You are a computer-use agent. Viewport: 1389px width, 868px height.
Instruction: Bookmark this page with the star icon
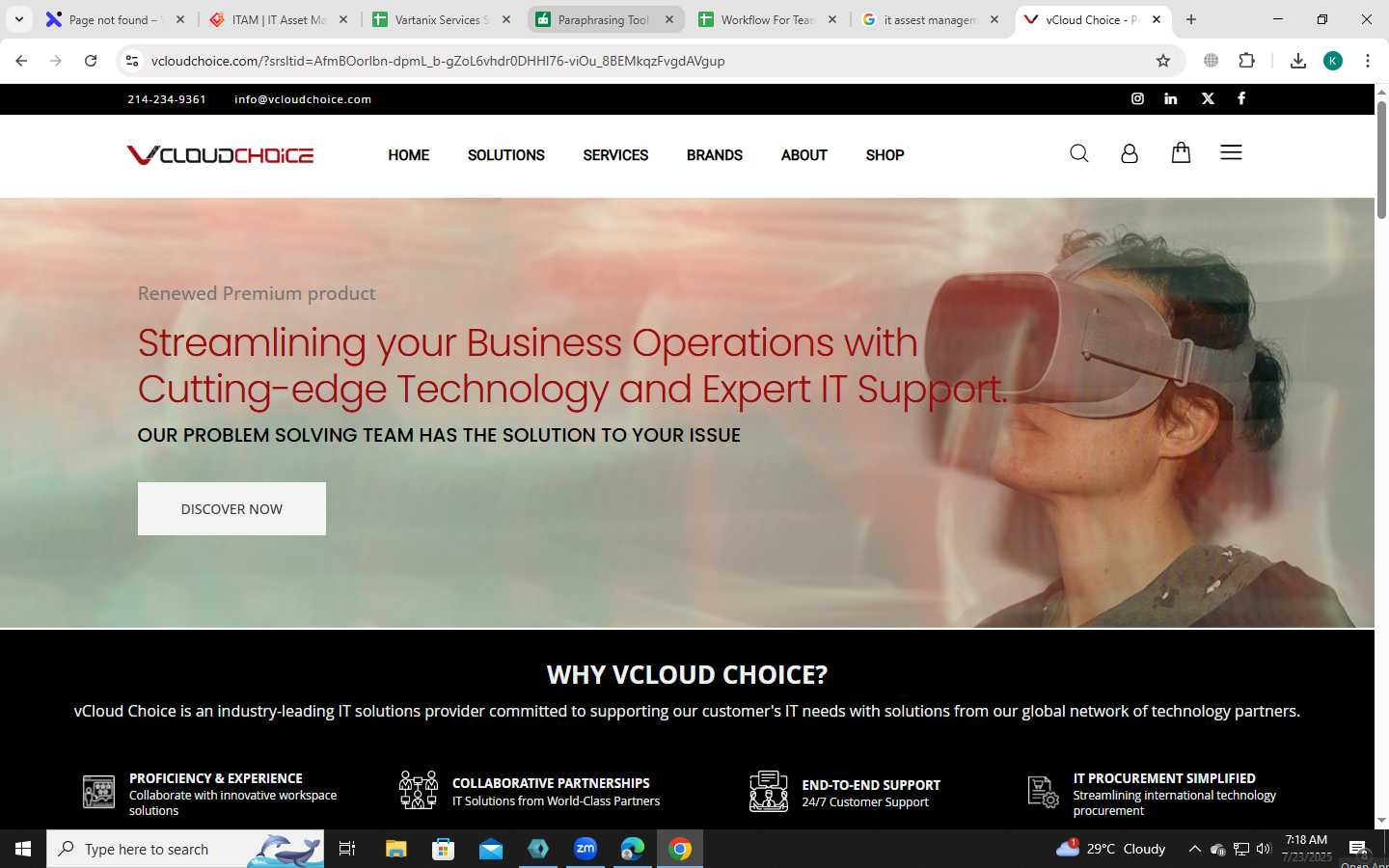point(1163,61)
